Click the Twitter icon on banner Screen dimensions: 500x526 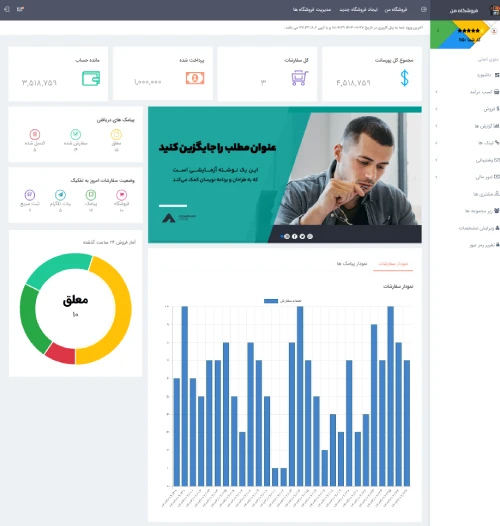302,236
